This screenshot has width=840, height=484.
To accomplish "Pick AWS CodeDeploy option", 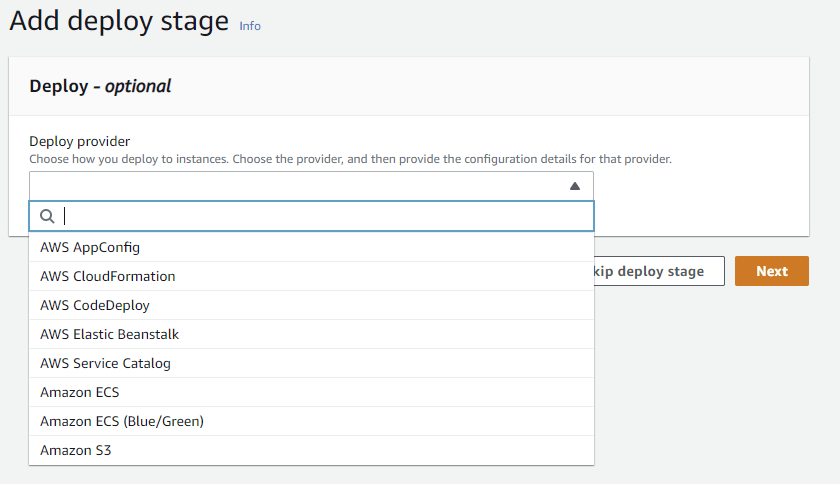I will point(95,305).
